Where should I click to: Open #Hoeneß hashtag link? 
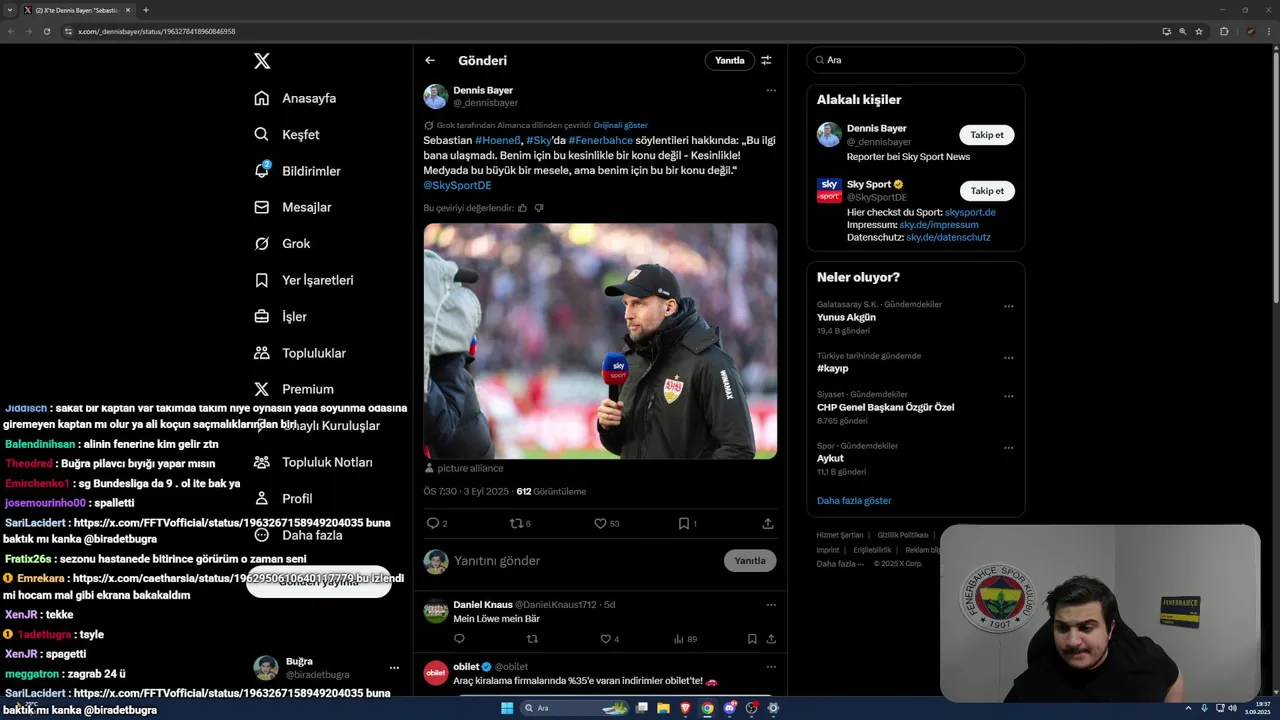498,140
